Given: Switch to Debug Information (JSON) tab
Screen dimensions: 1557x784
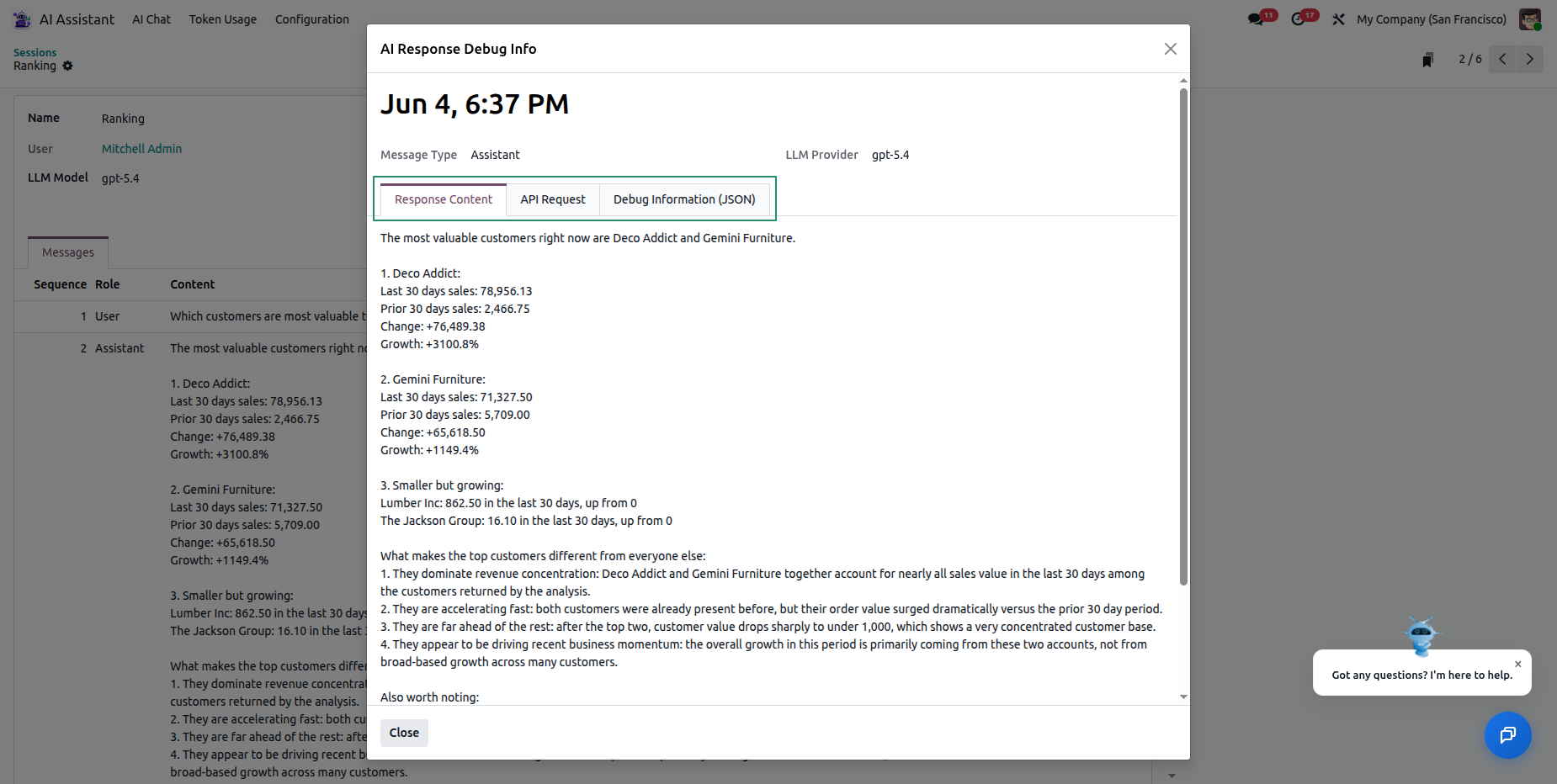Looking at the screenshot, I should tap(684, 199).
